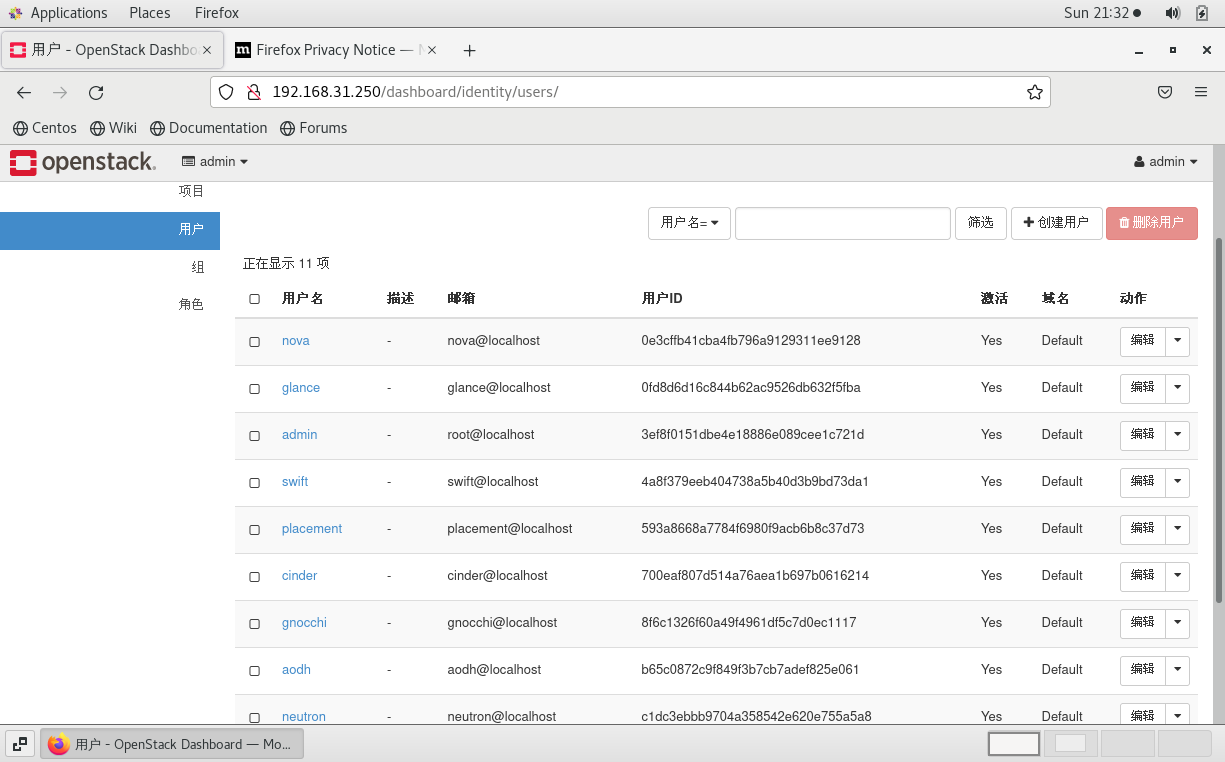The image size is (1225, 762).
Task: Open admin user account menu
Action: pos(1166,162)
